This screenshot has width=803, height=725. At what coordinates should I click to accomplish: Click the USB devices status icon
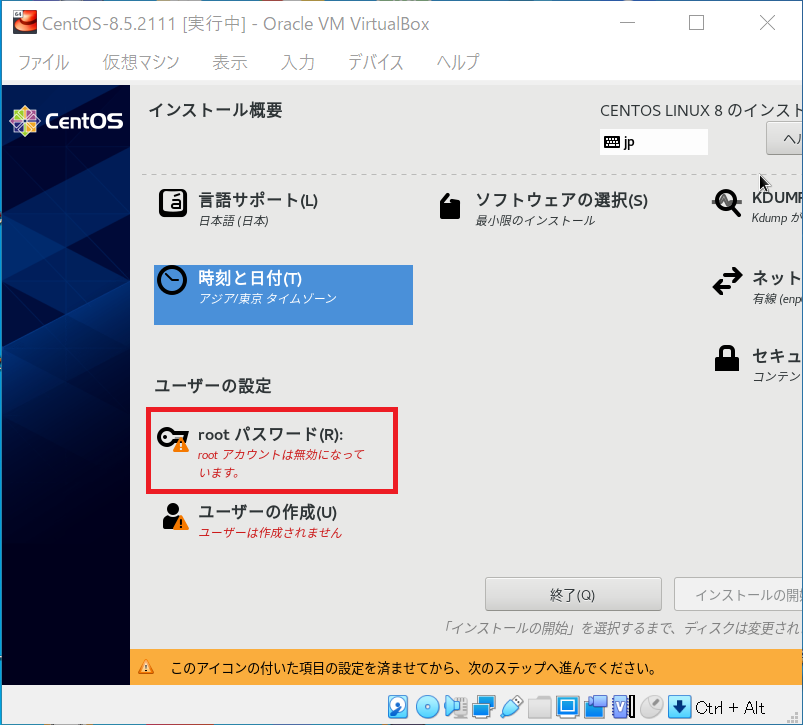click(x=511, y=707)
